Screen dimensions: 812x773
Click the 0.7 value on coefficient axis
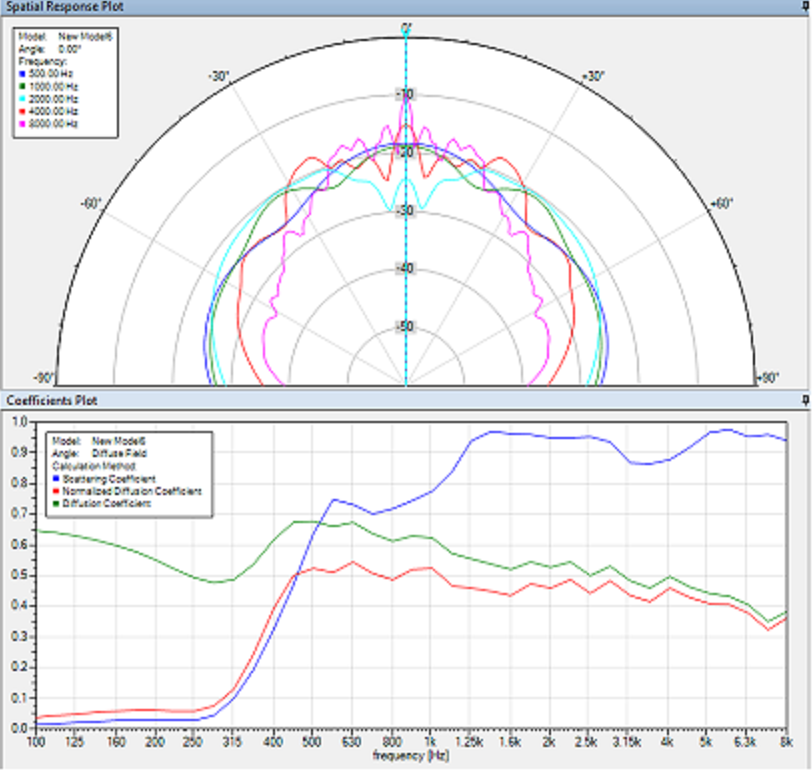tap(19, 514)
